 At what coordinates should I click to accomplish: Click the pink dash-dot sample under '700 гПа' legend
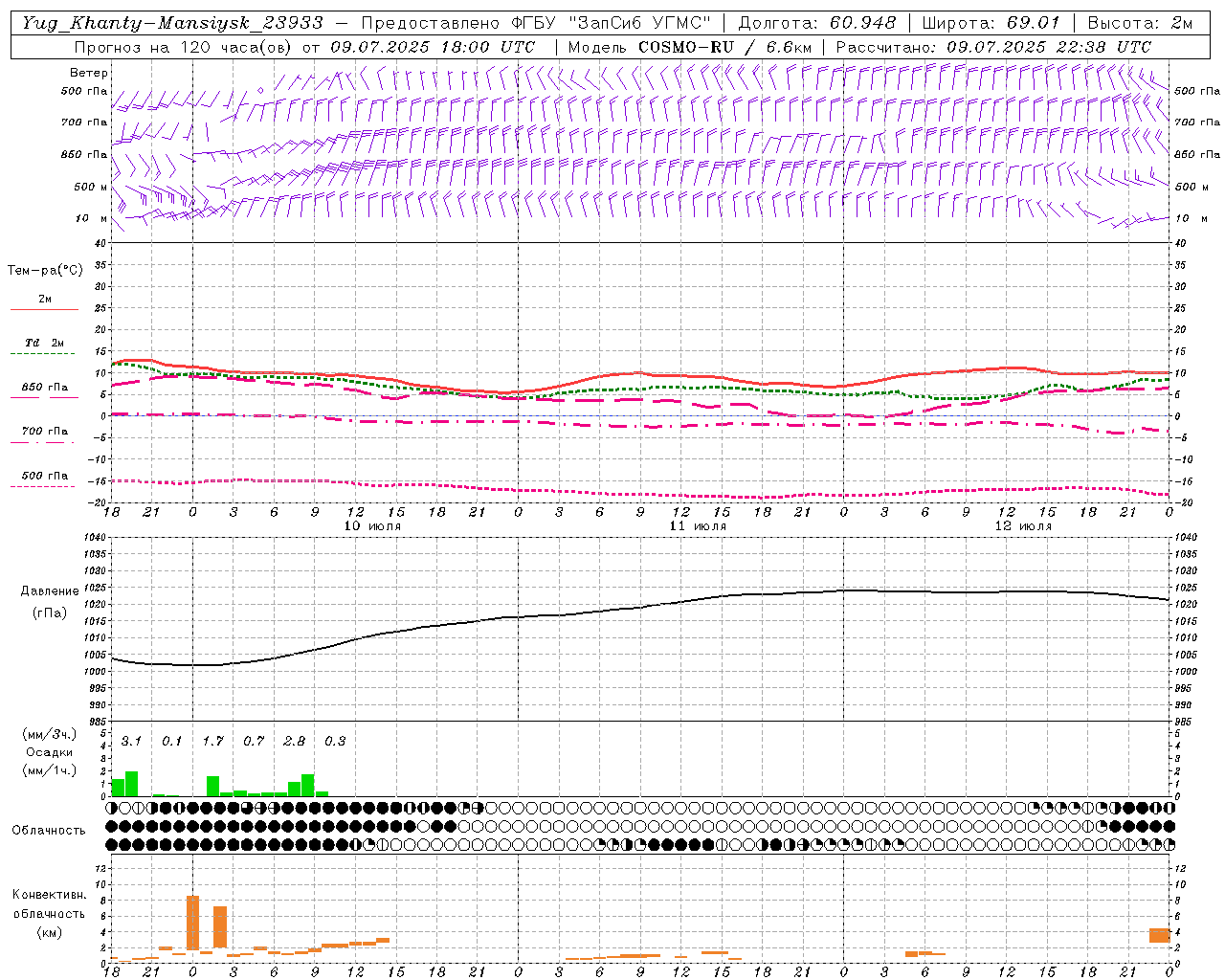click(x=44, y=442)
